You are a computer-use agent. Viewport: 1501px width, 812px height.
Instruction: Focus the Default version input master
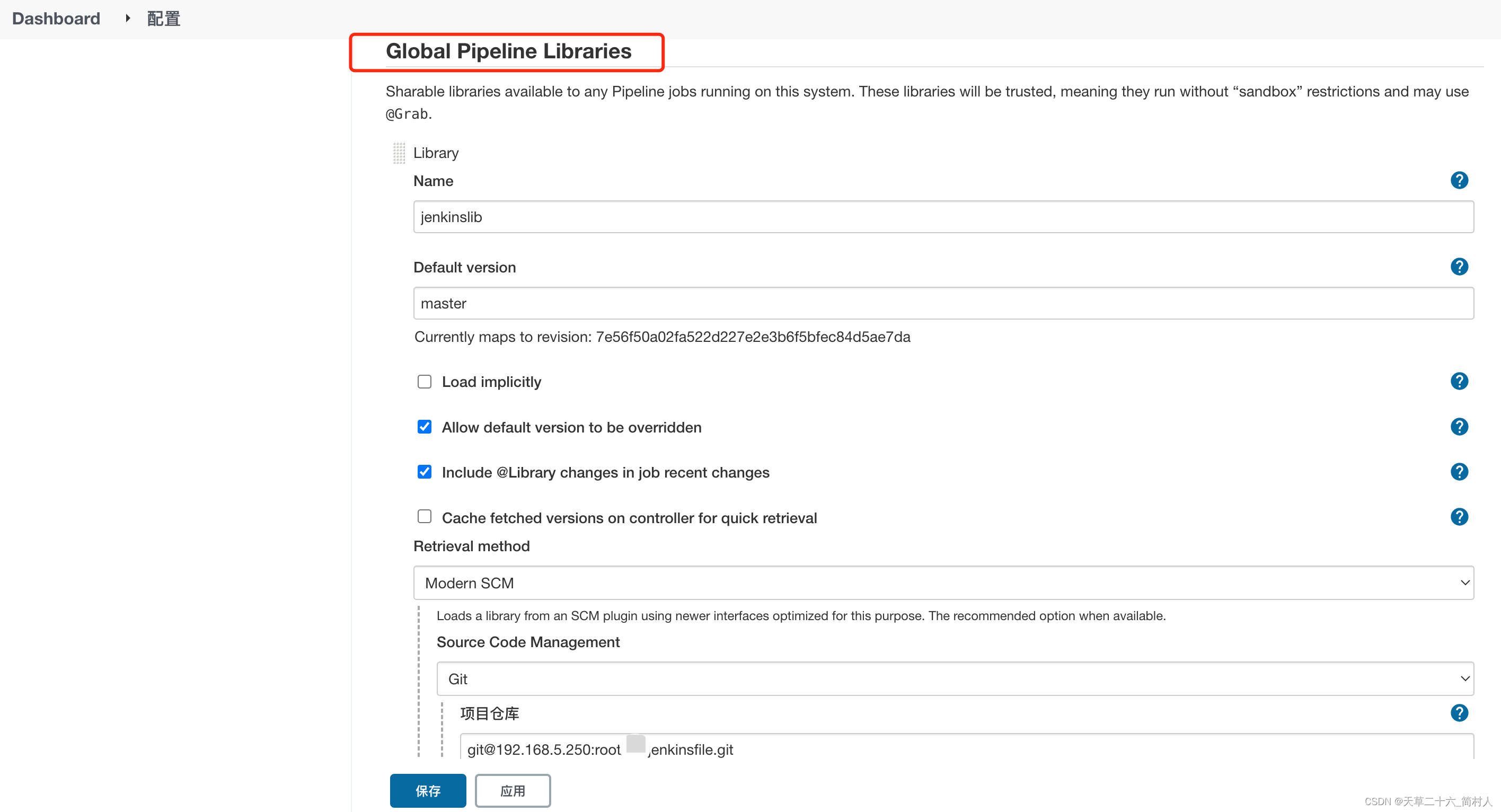pyautogui.click(x=943, y=304)
